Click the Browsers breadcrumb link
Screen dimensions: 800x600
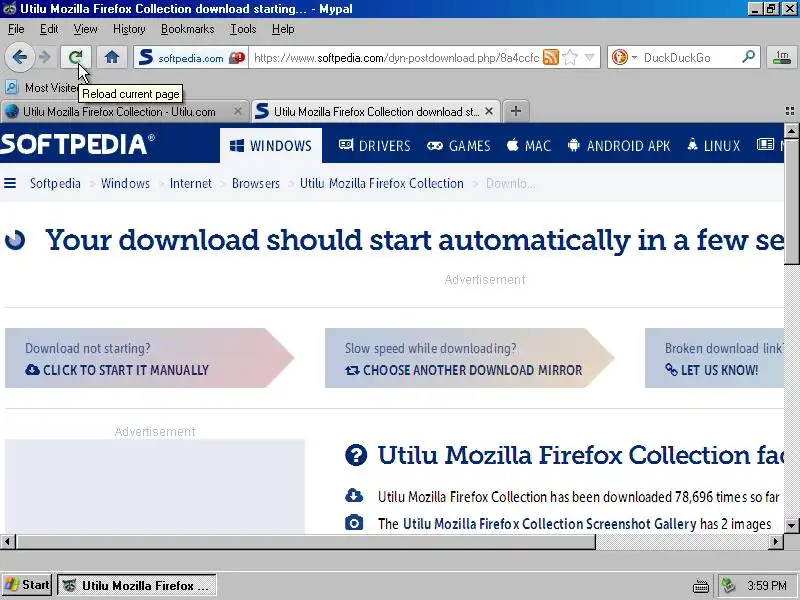(256, 183)
